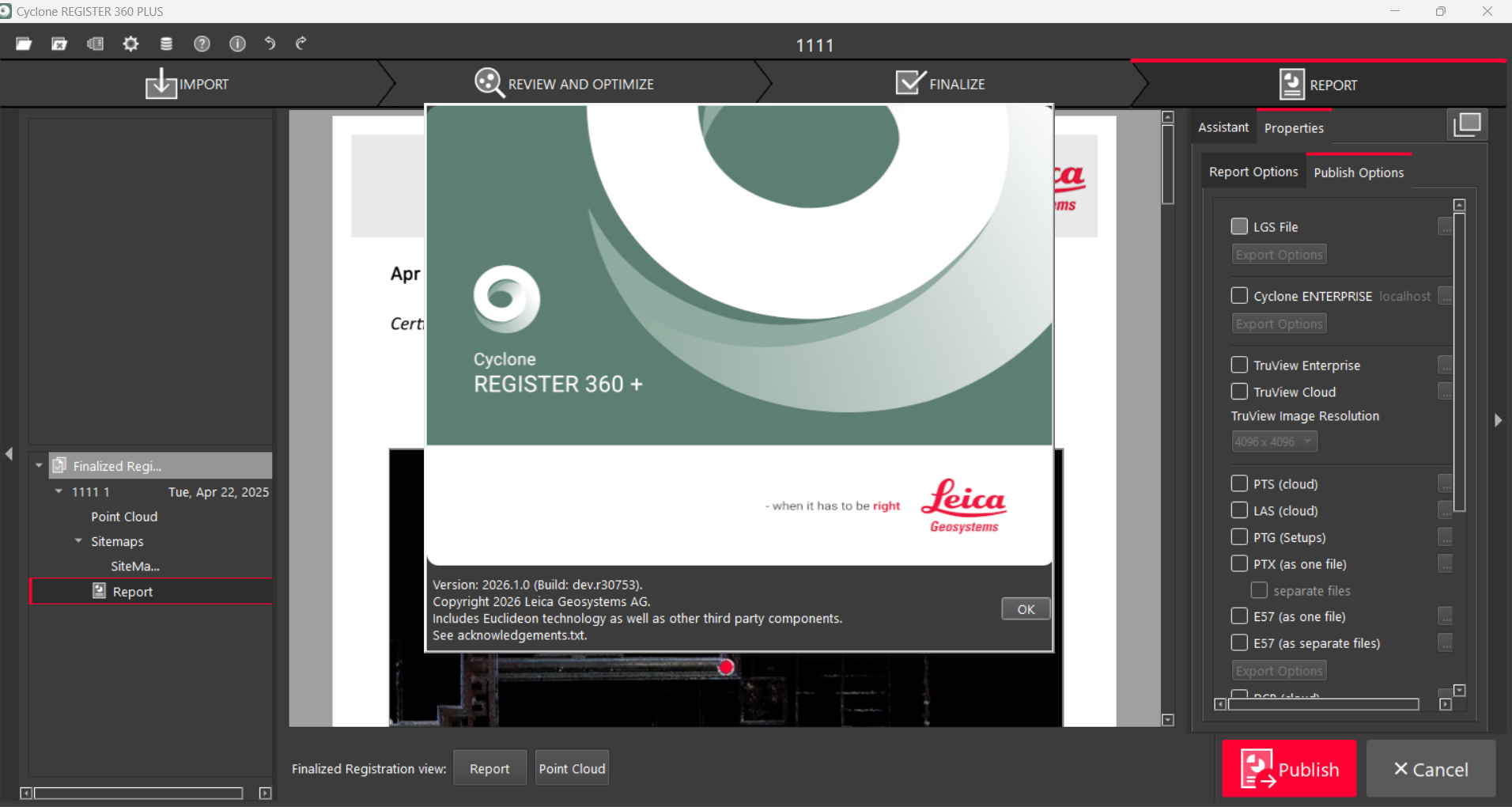The image size is (1512, 807).
Task: Switch to the Properties tab
Action: click(x=1294, y=128)
